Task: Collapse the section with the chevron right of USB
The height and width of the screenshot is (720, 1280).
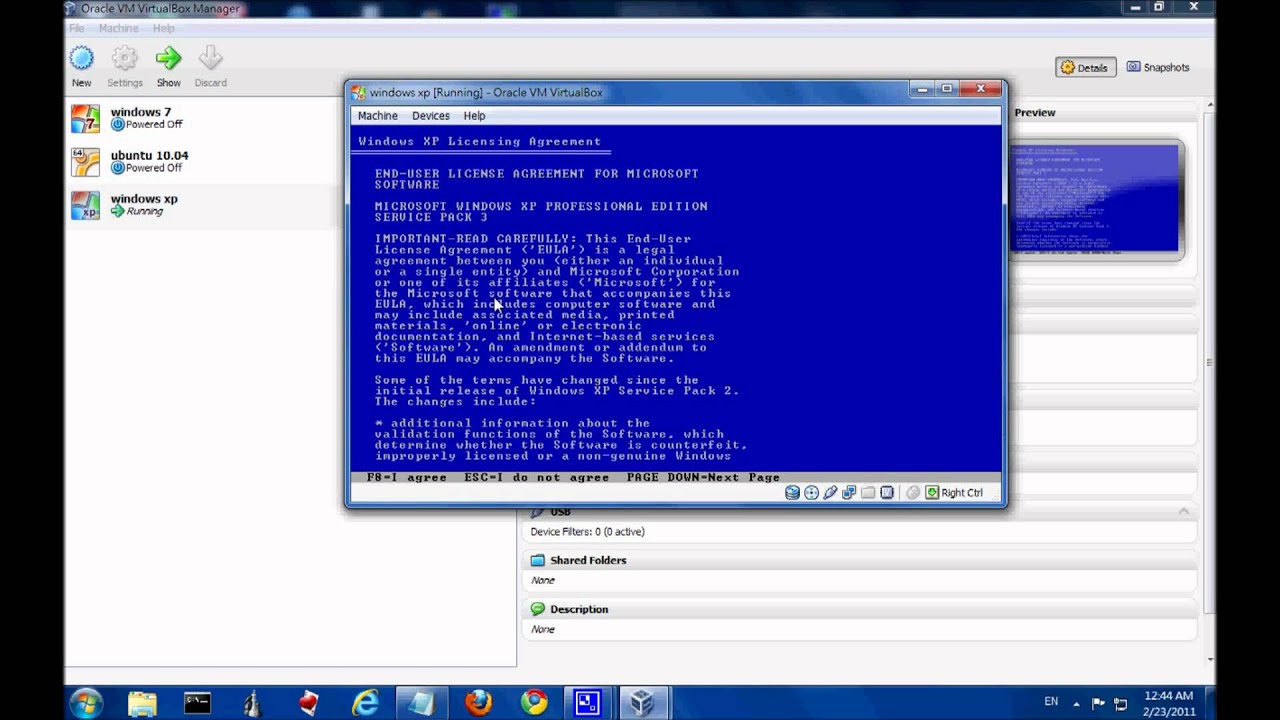Action: tap(1184, 512)
